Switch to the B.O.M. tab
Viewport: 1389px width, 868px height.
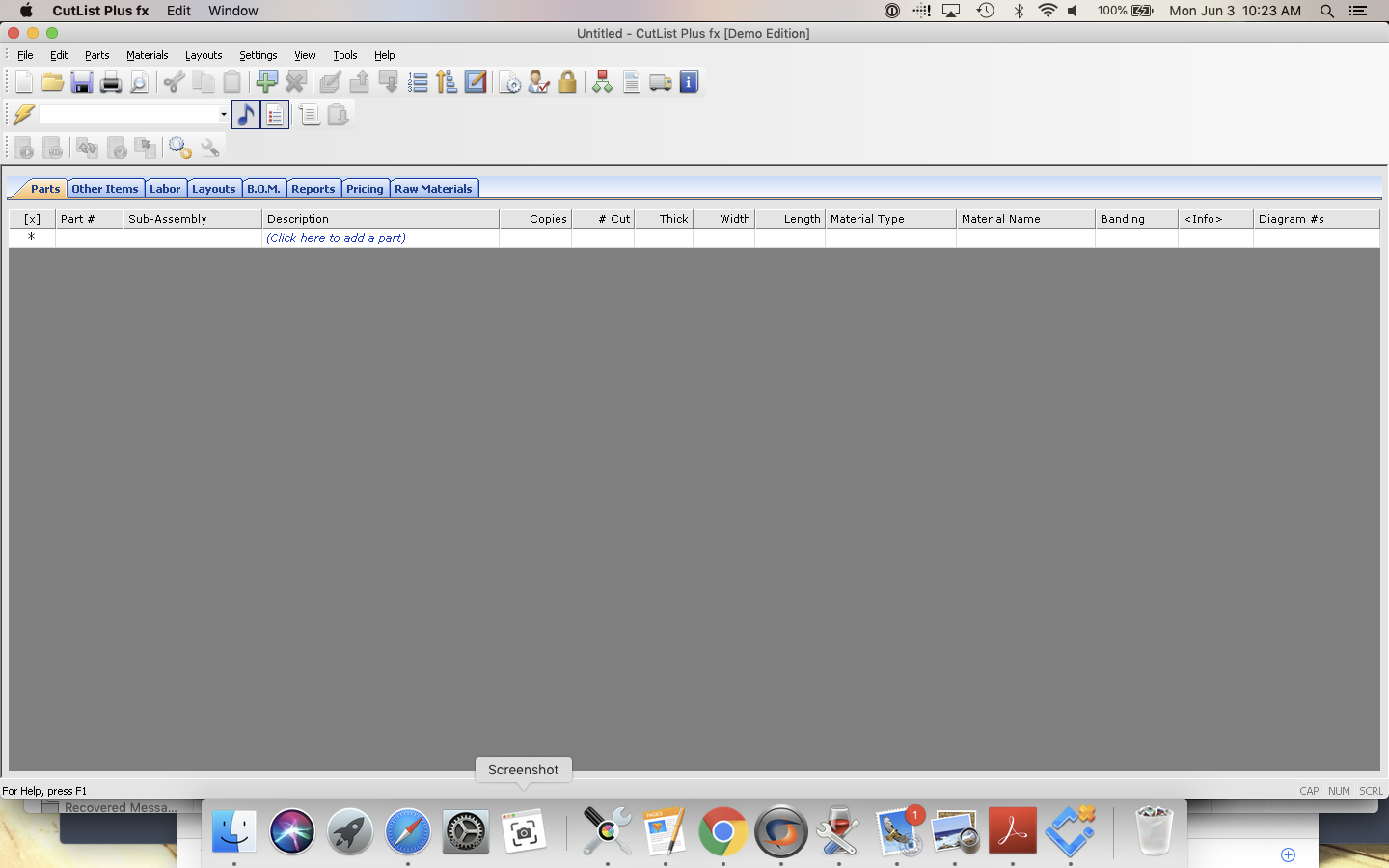pyautogui.click(x=263, y=189)
